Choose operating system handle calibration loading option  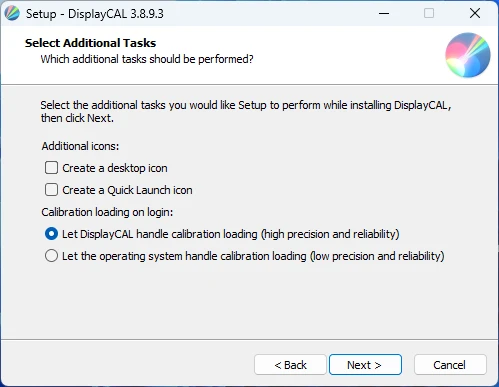click(51, 256)
